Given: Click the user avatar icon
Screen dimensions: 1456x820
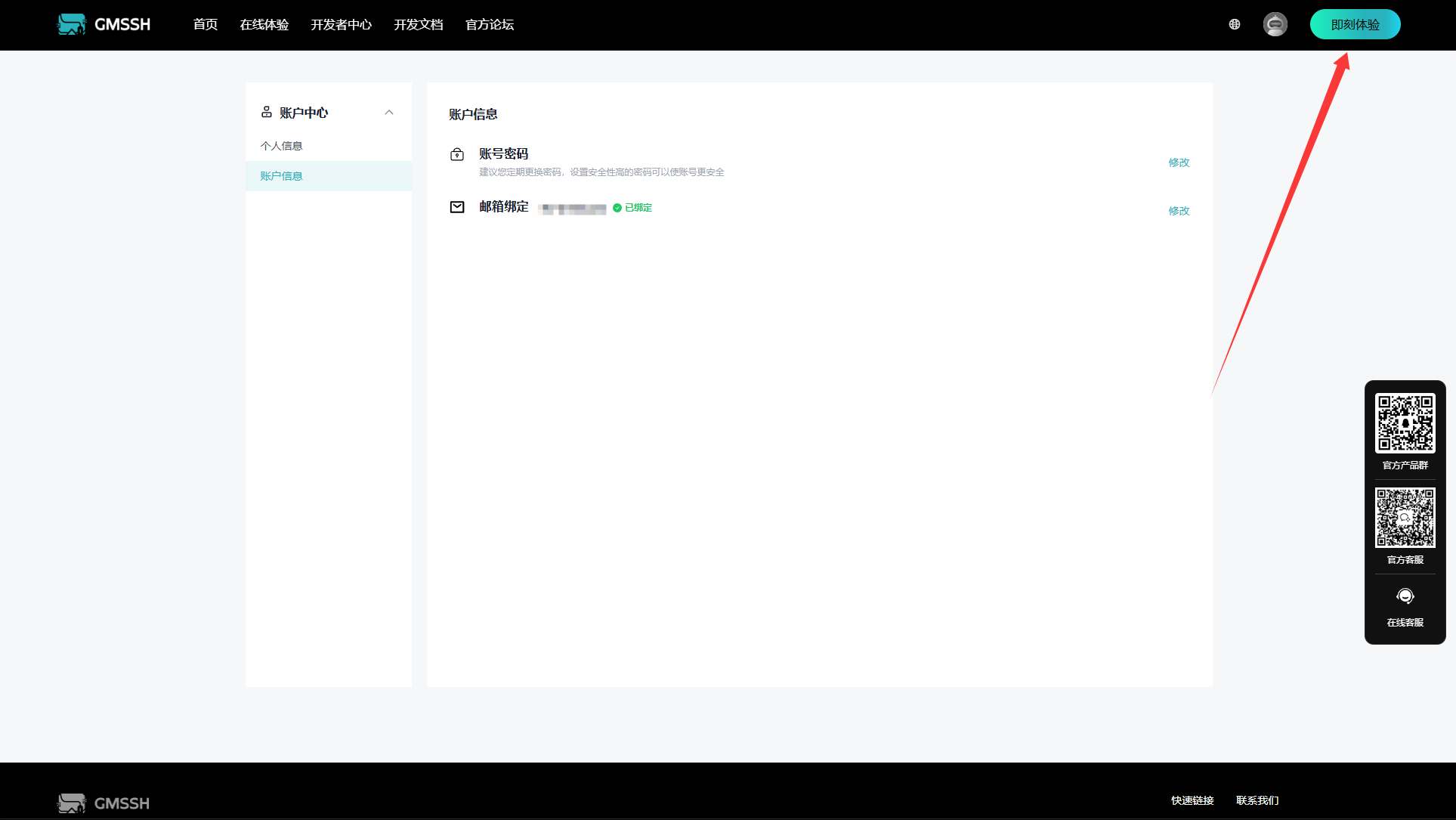Looking at the screenshot, I should (x=1275, y=24).
